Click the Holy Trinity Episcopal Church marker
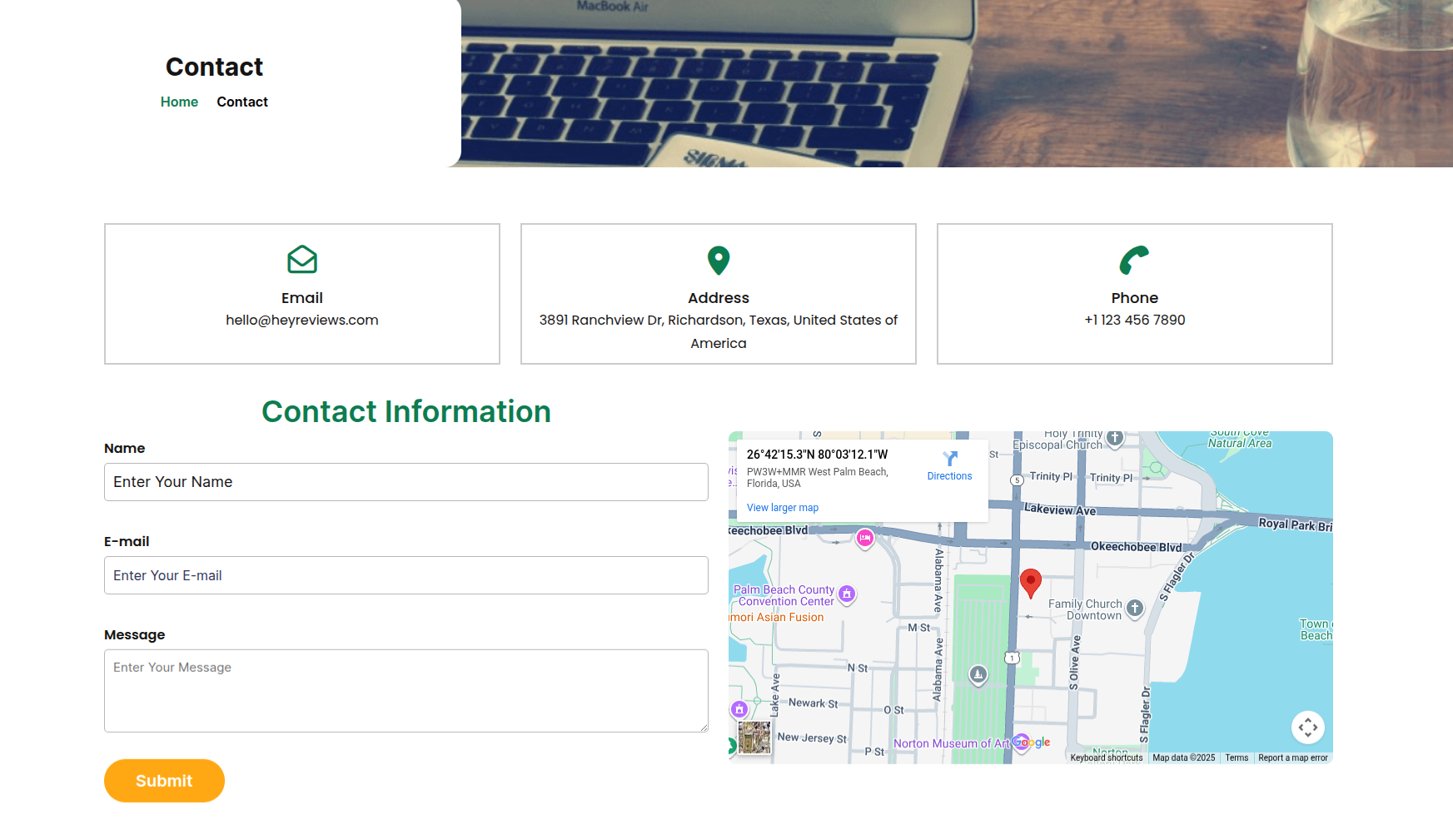This screenshot has height=840, width=1453. [1115, 438]
